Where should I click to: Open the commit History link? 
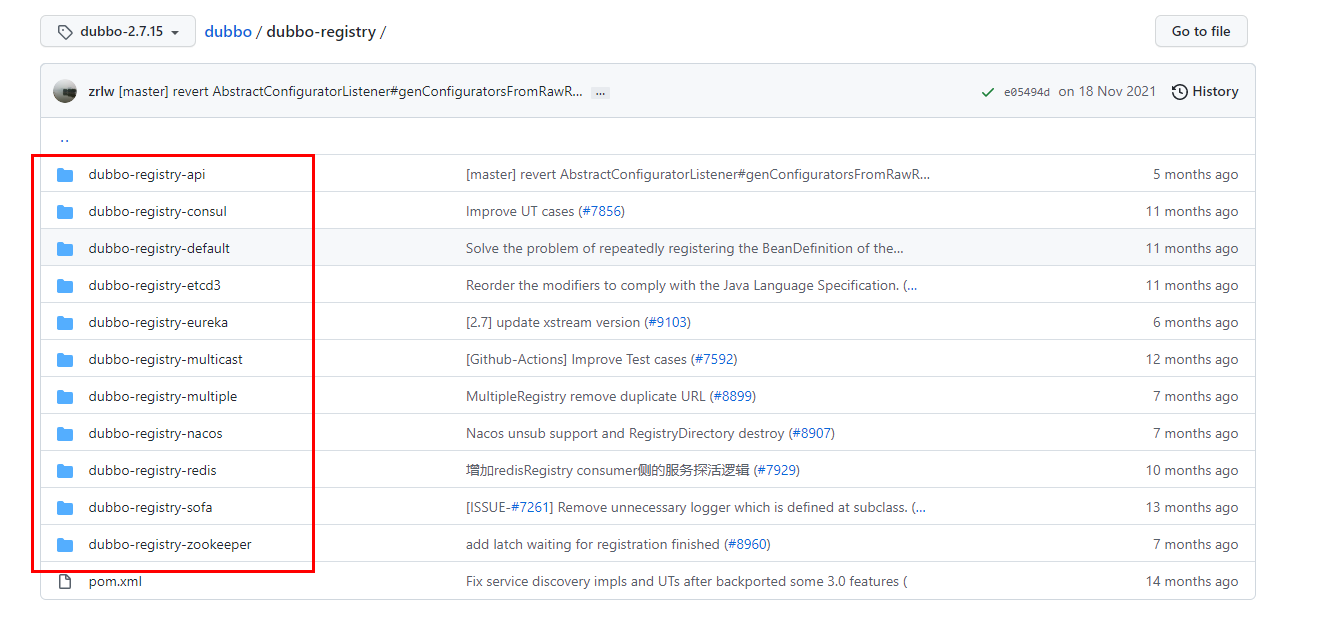(x=1205, y=91)
